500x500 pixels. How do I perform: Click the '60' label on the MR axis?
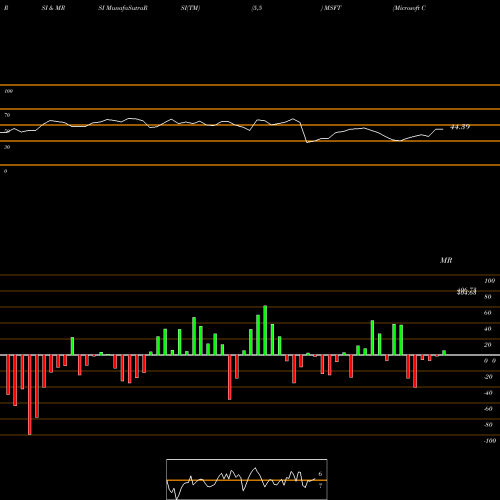pyautogui.click(x=488, y=313)
